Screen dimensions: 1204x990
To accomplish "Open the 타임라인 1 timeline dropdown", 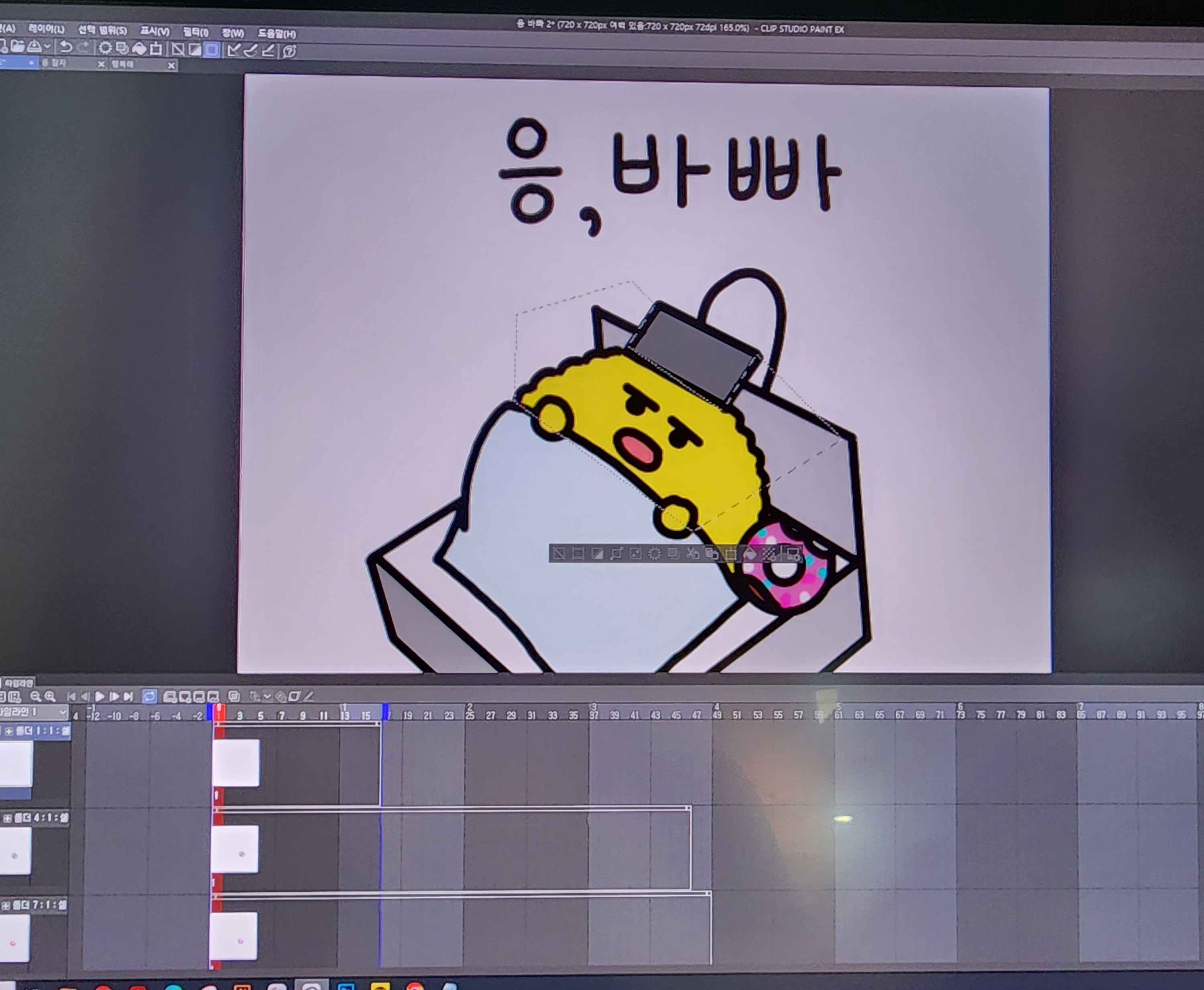I will pyautogui.click(x=34, y=712).
